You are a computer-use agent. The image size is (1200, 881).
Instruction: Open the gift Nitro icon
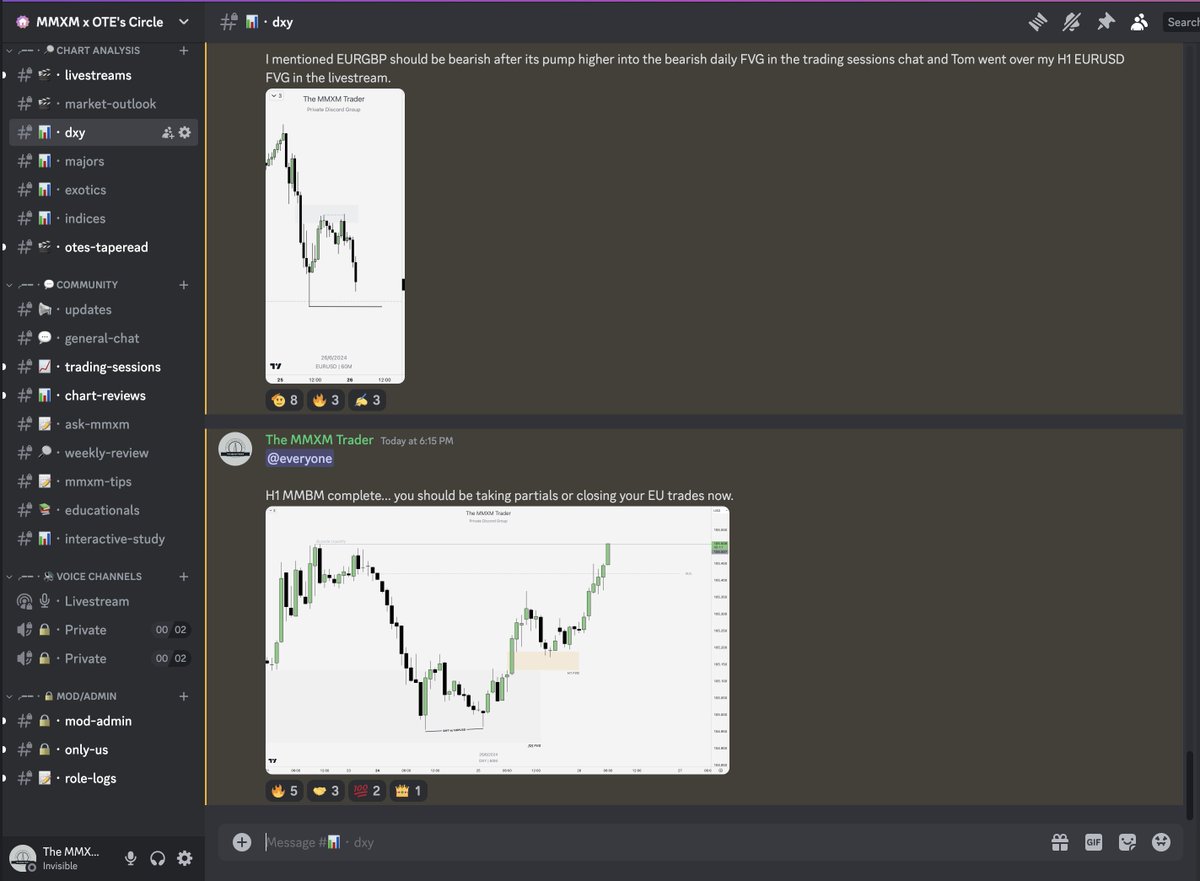click(x=1060, y=842)
